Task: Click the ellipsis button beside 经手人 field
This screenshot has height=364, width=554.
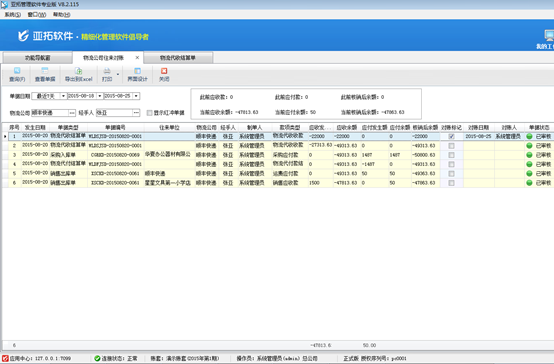Action: 136,113
